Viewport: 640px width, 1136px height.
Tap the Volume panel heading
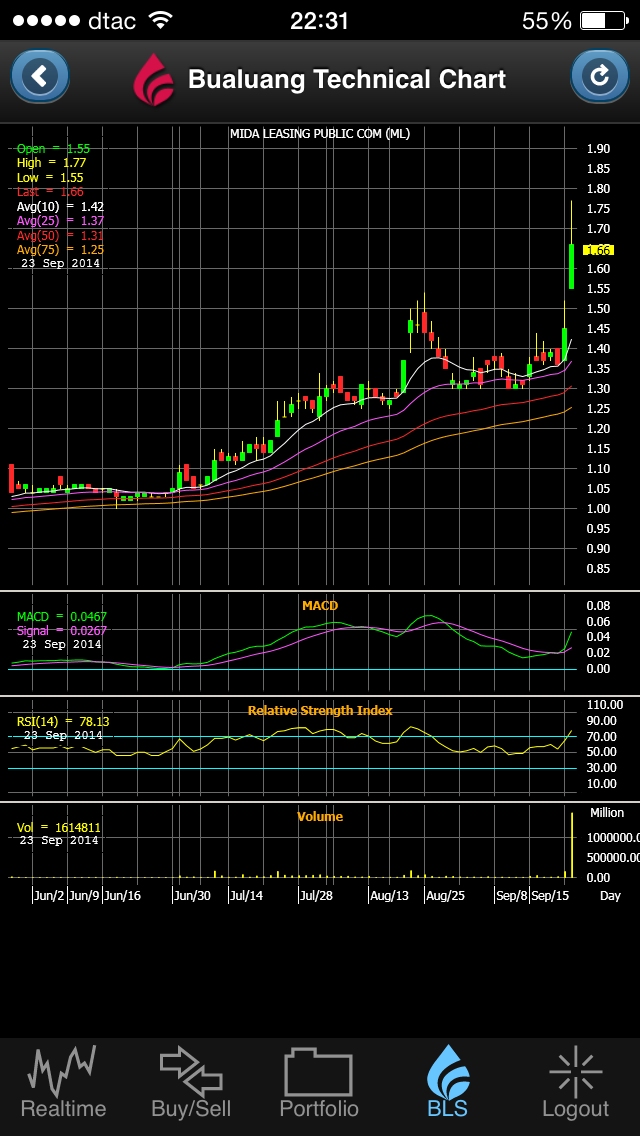320,816
